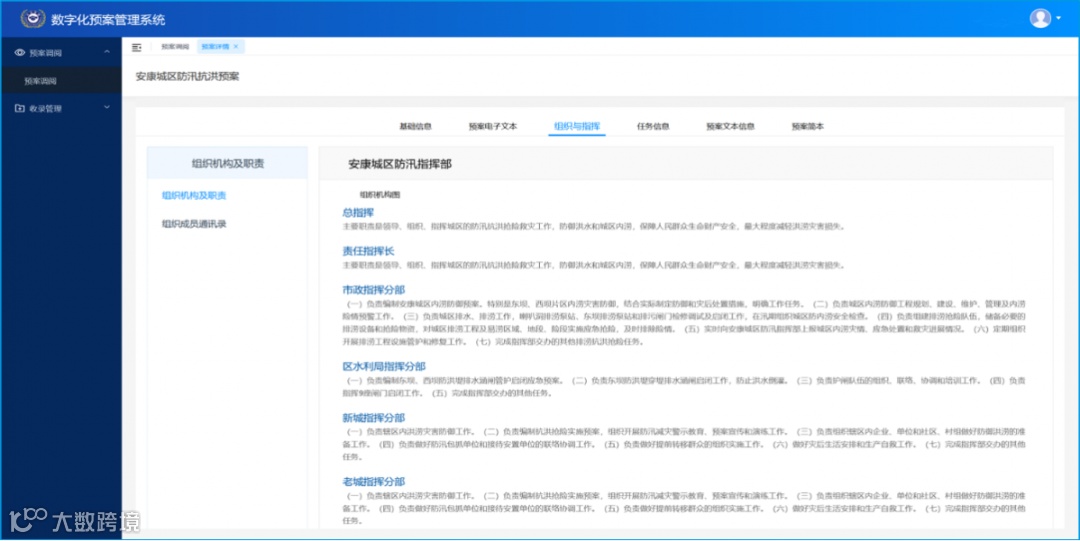
Task: Click the 新城指挥分部 heading
Action: 374,418
